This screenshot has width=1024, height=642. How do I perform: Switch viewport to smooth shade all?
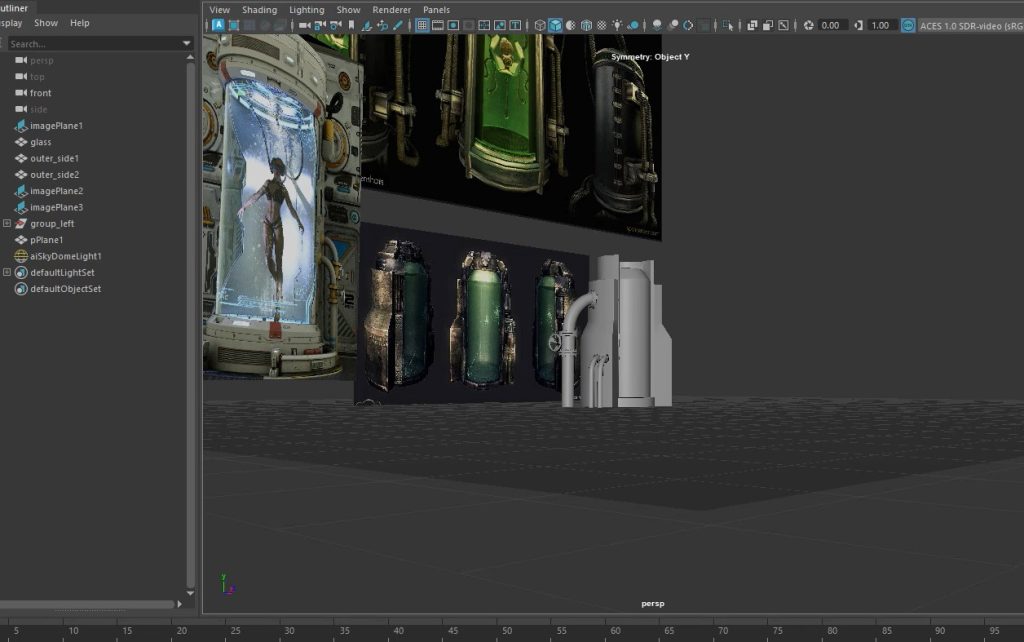click(x=555, y=25)
